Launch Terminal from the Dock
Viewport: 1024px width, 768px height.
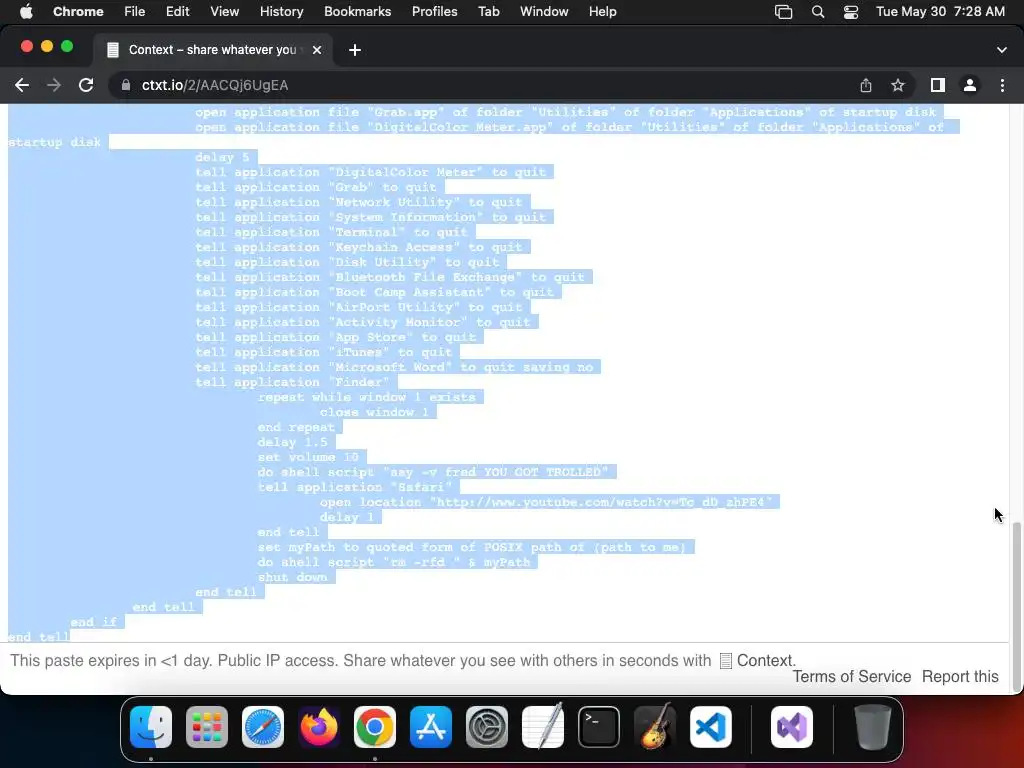pos(599,727)
